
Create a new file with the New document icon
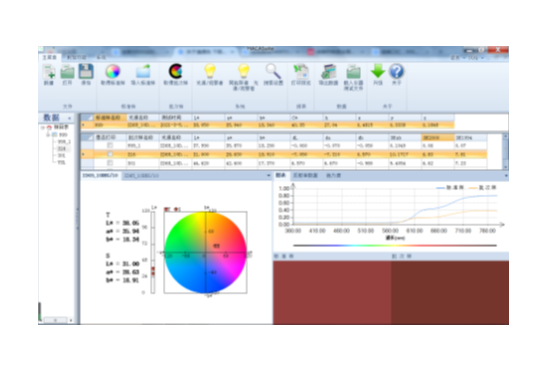pyautogui.click(x=49, y=75)
